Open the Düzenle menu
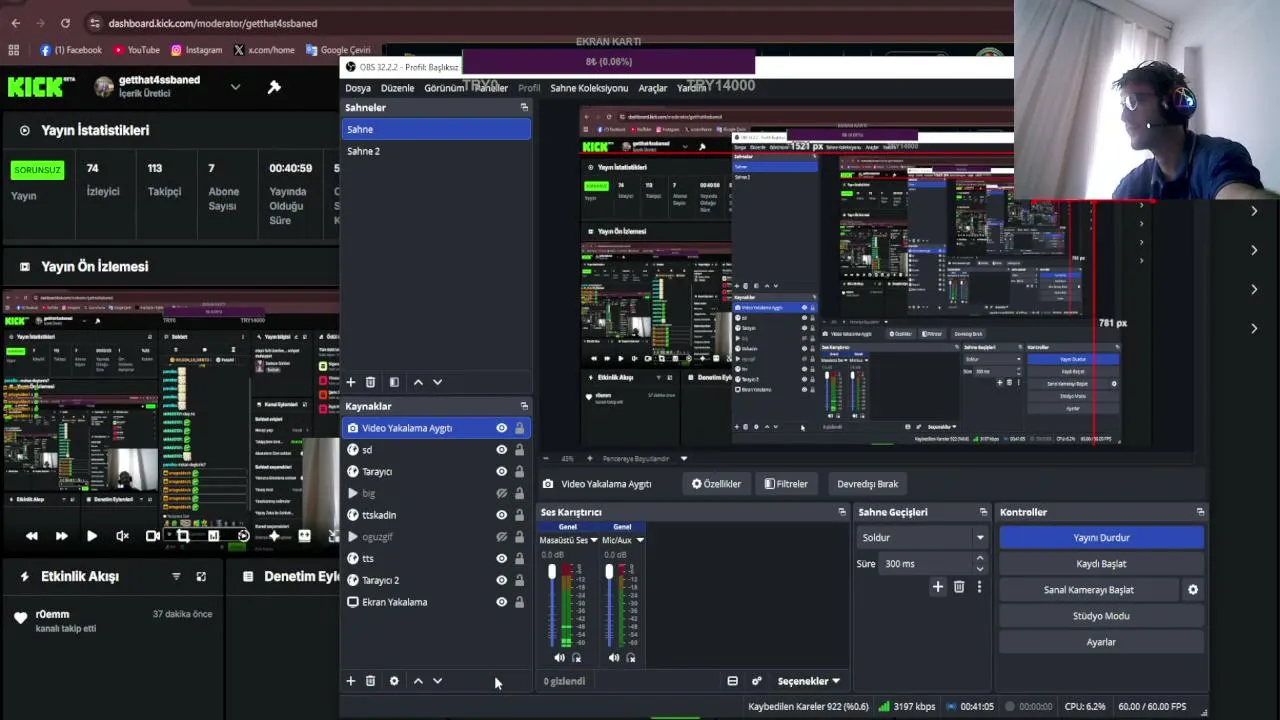This screenshot has width=1280, height=720. point(398,88)
